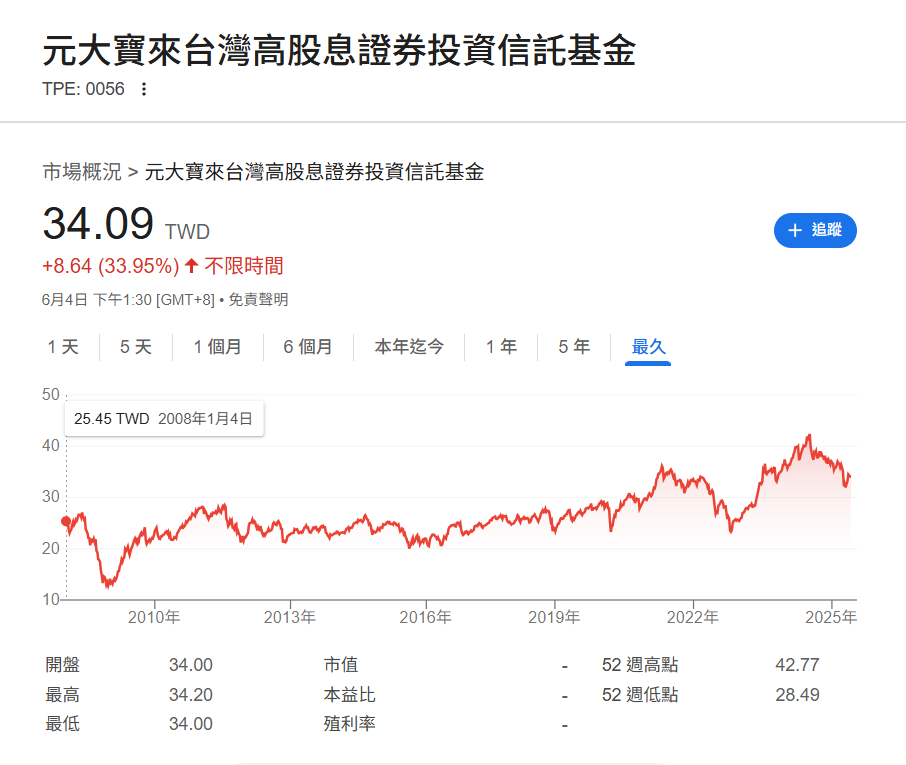Click the 2016年 axis label

pyautogui.click(x=426, y=617)
